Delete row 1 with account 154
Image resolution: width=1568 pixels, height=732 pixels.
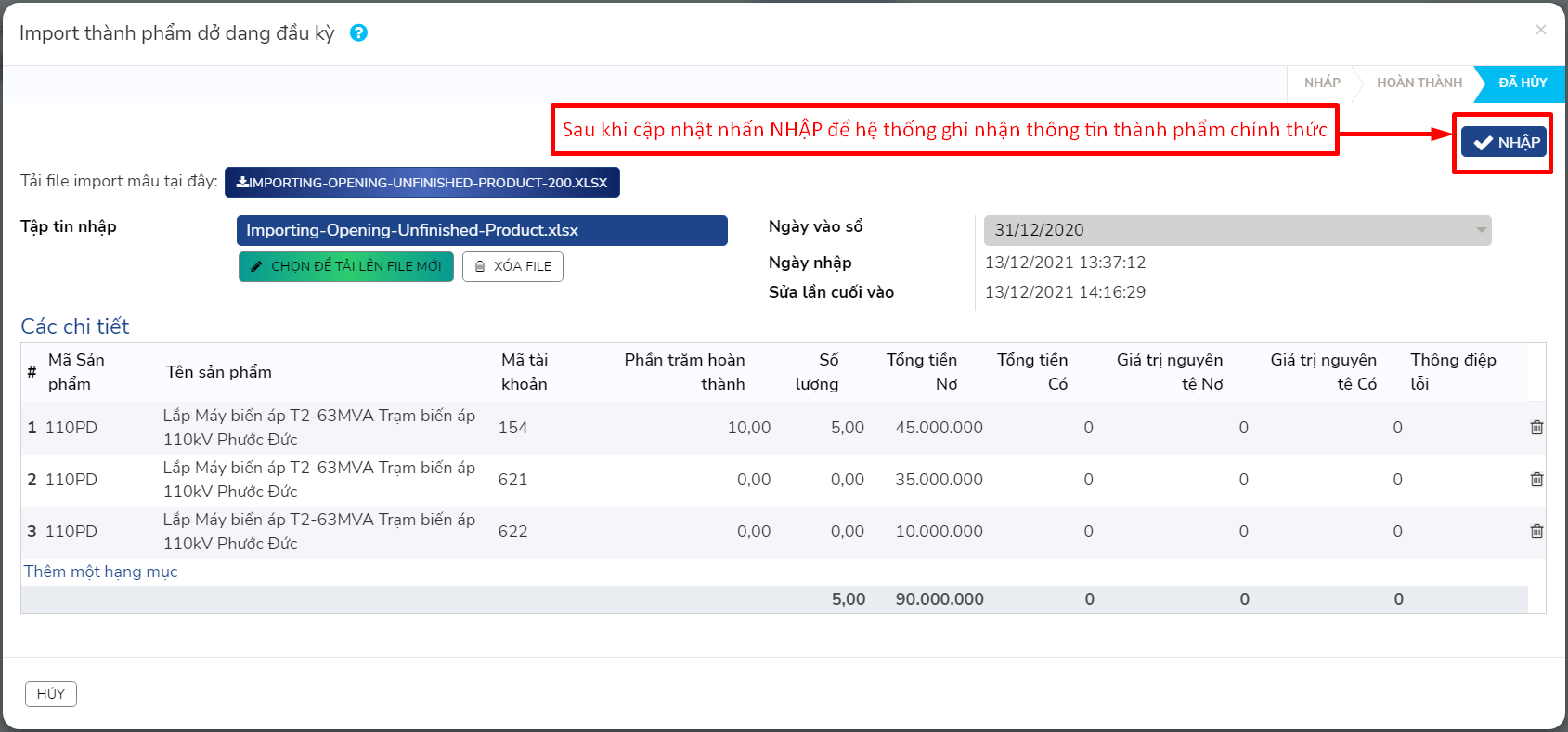(1536, 428)
